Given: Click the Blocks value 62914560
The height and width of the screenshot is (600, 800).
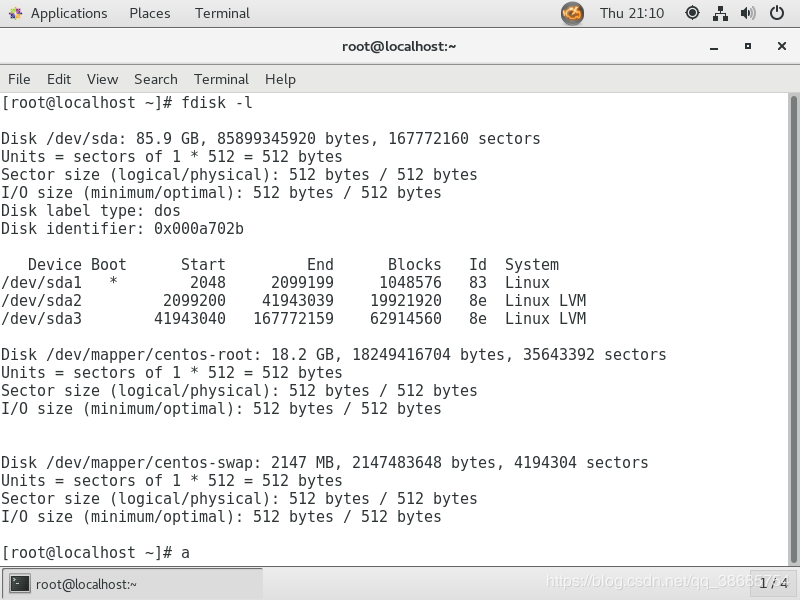Looking at the screenshot, I should point(406,318).
